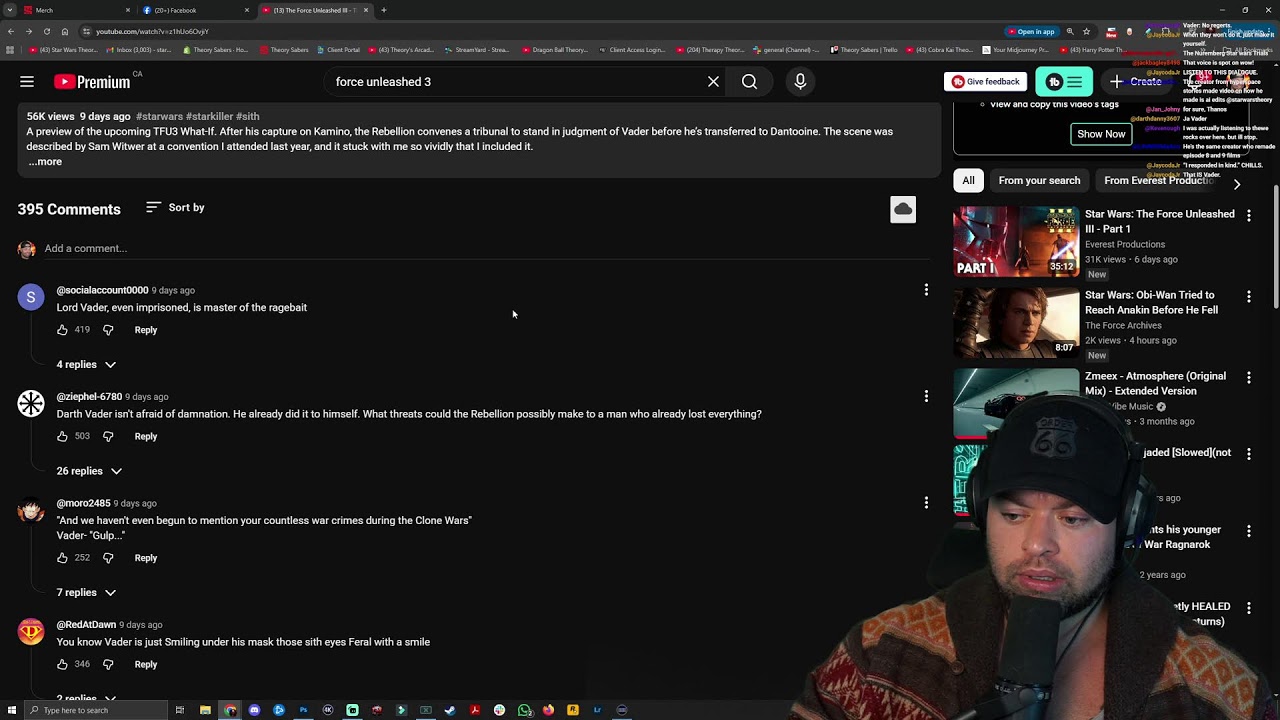Image resolution: width=1280 pixels, height=720 pixels.
Task: Open menu for Zmeex Atmosphere video
Action: pyautogui.click(x=1248, y=377)
